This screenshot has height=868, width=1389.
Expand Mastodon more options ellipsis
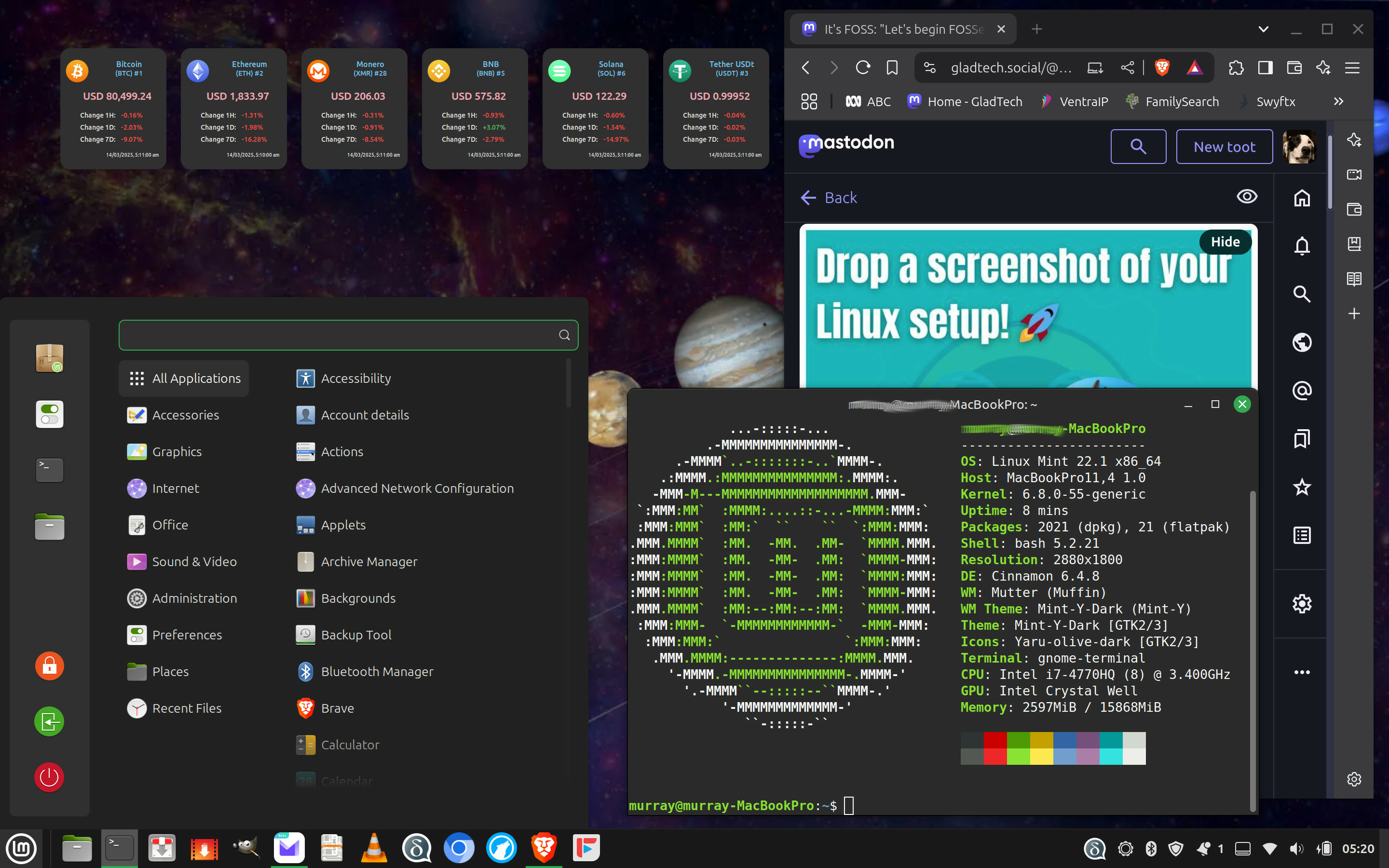click(1302, 672)
